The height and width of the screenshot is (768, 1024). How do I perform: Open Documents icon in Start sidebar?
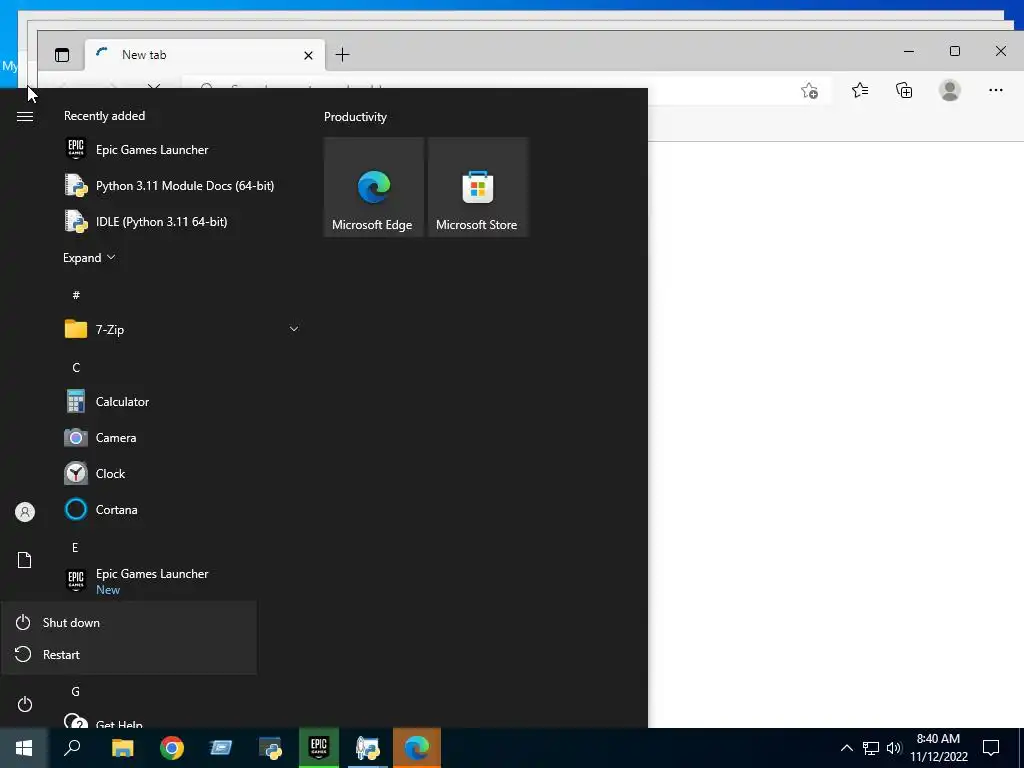25,560
